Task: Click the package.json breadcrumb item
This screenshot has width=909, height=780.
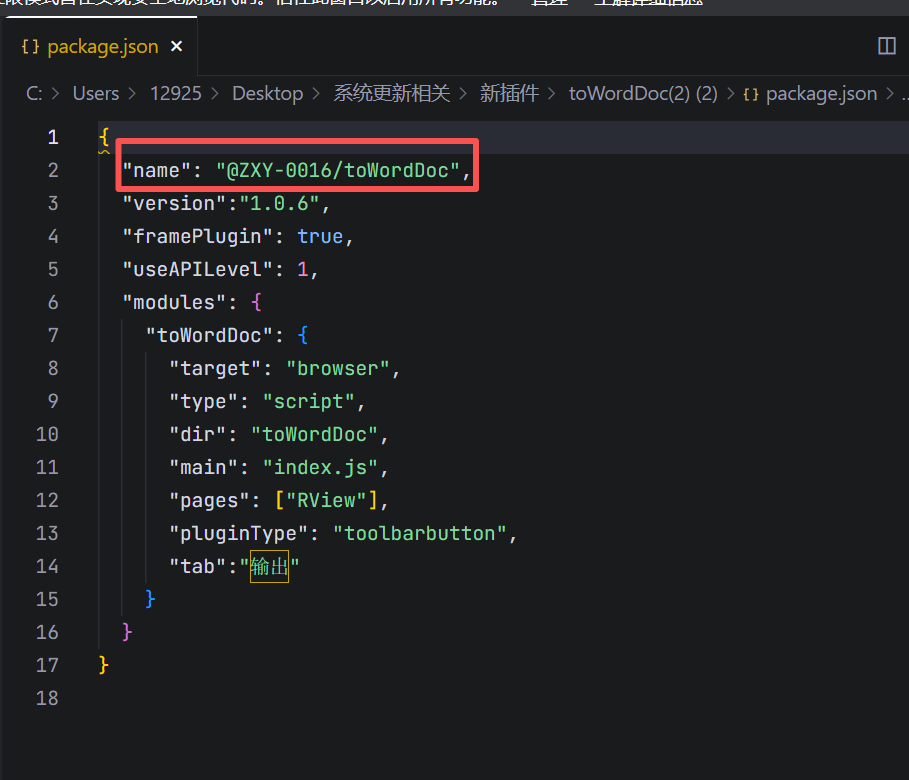Action: (x=821, y=93)
